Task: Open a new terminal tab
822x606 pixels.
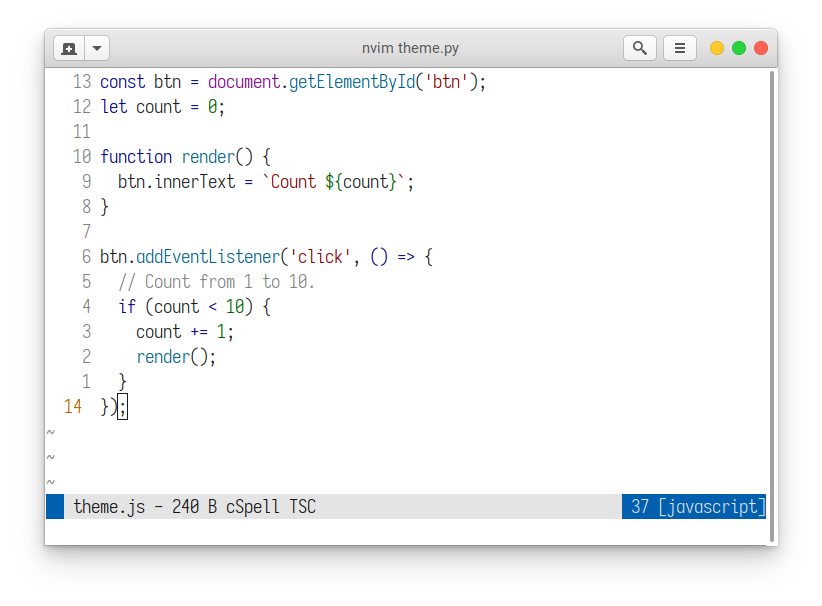Action: (x=69, y=49)
